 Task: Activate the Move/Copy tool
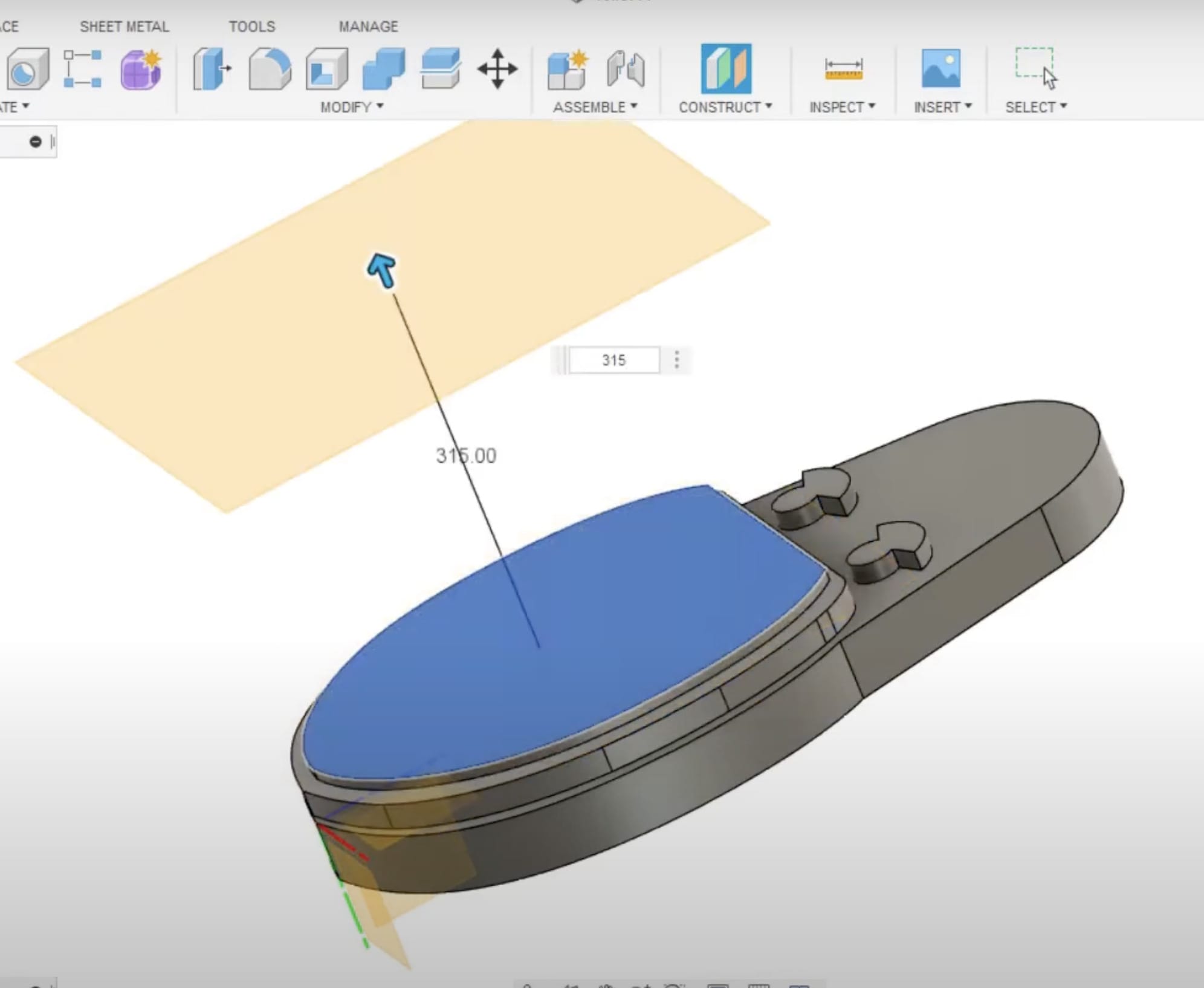coord(497,69)
